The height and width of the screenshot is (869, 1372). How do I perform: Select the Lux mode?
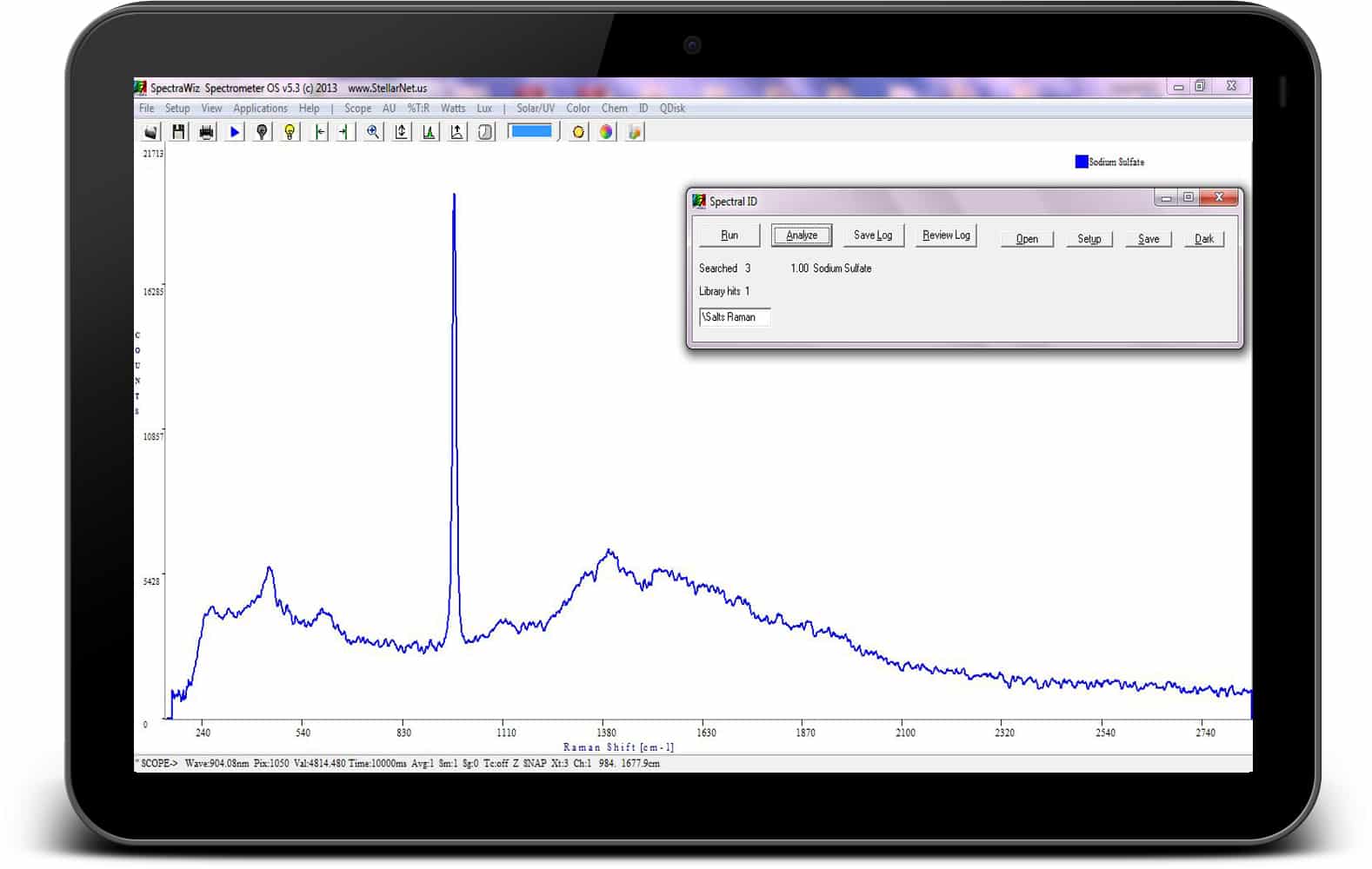pos(484,109)
